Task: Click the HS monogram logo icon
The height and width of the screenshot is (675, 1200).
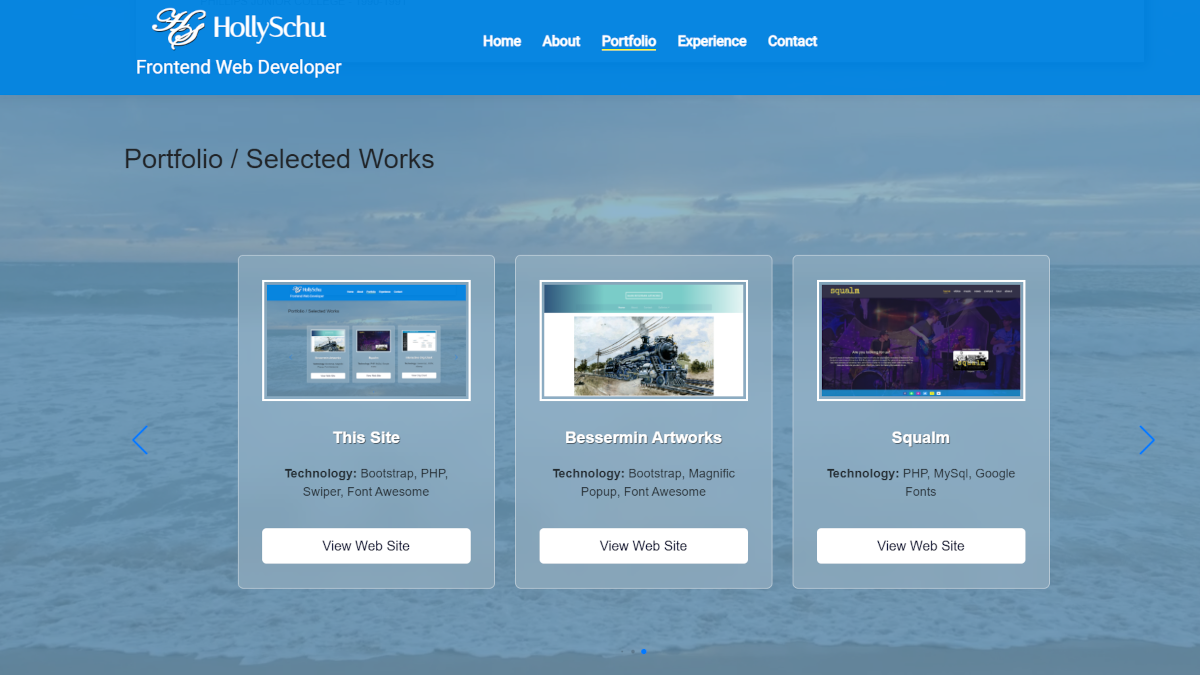Action: (x=179, y=28)
